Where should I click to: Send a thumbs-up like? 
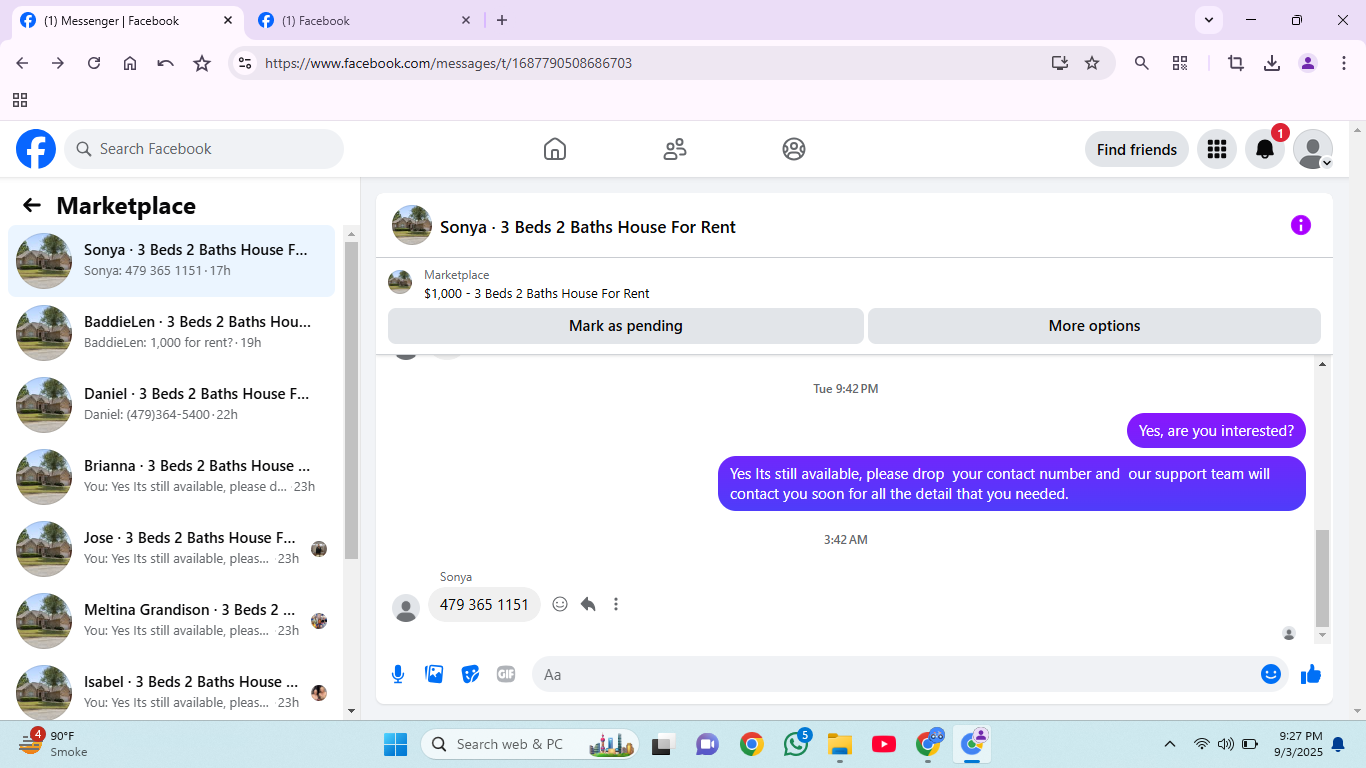point(1311,674)
